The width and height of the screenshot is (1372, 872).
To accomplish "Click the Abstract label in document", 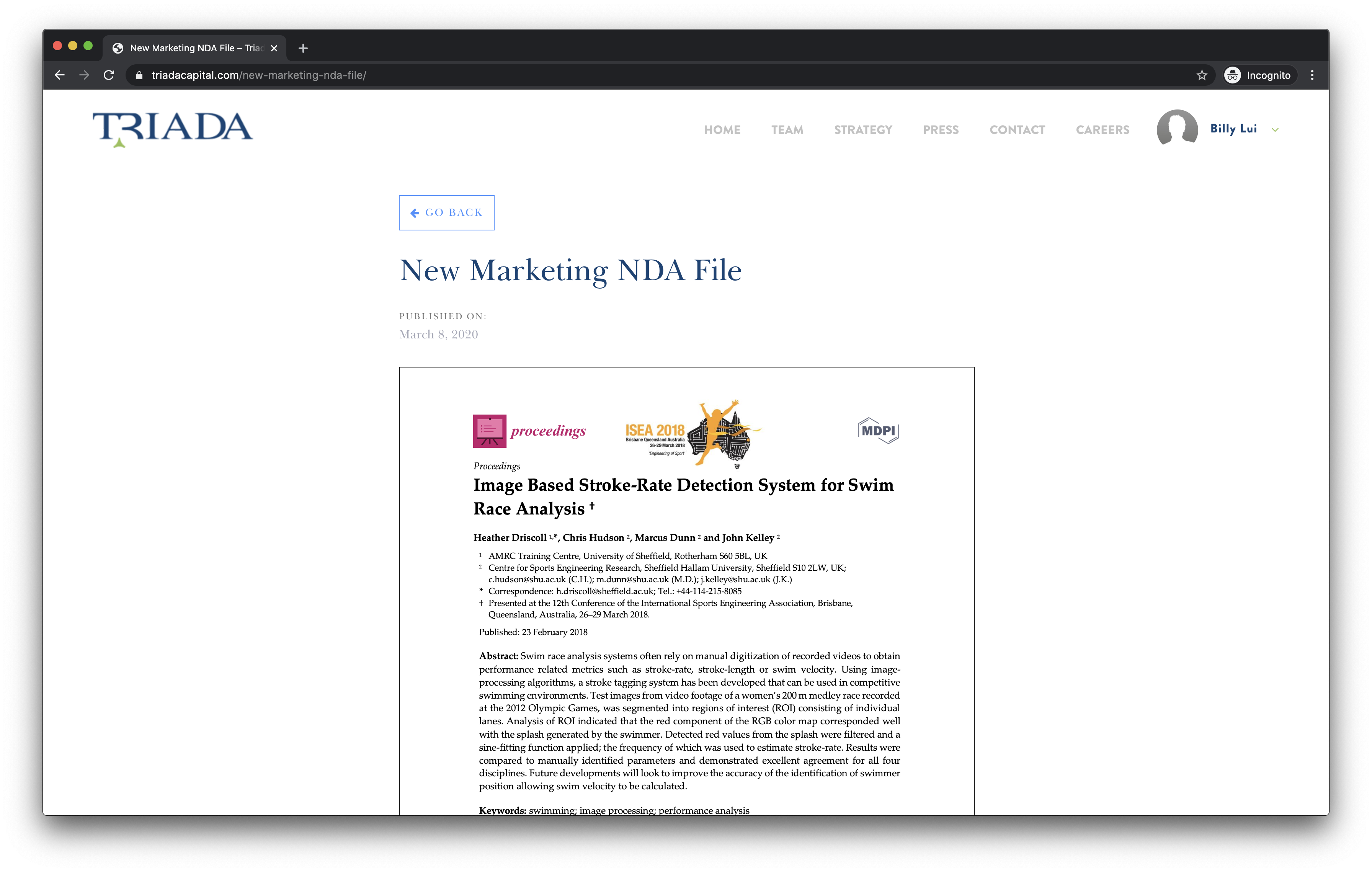I will tap(498, 656).
